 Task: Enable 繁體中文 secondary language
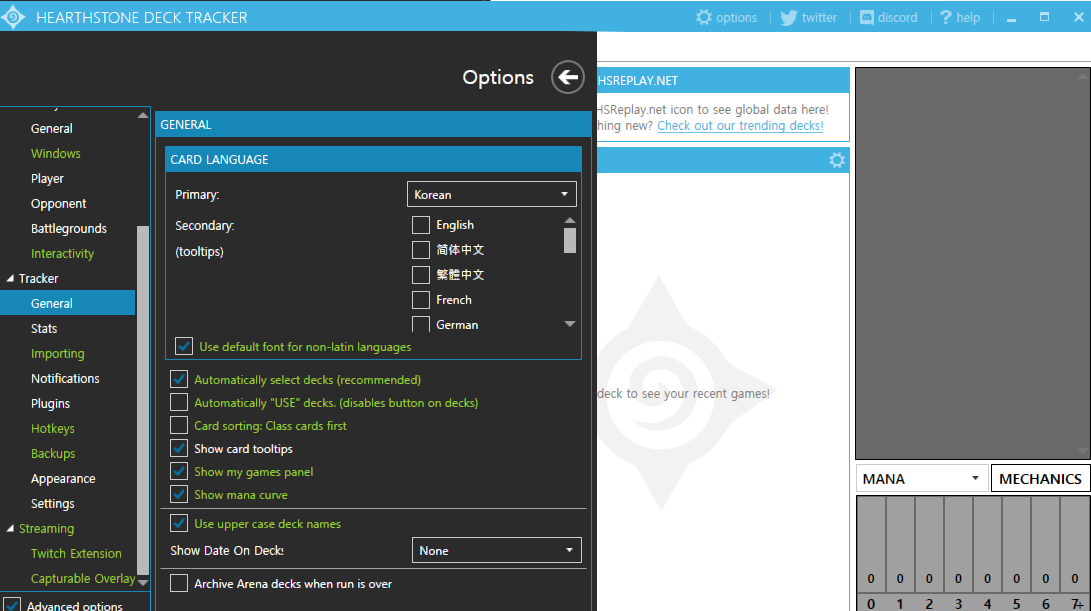click(x=420, y=275)
